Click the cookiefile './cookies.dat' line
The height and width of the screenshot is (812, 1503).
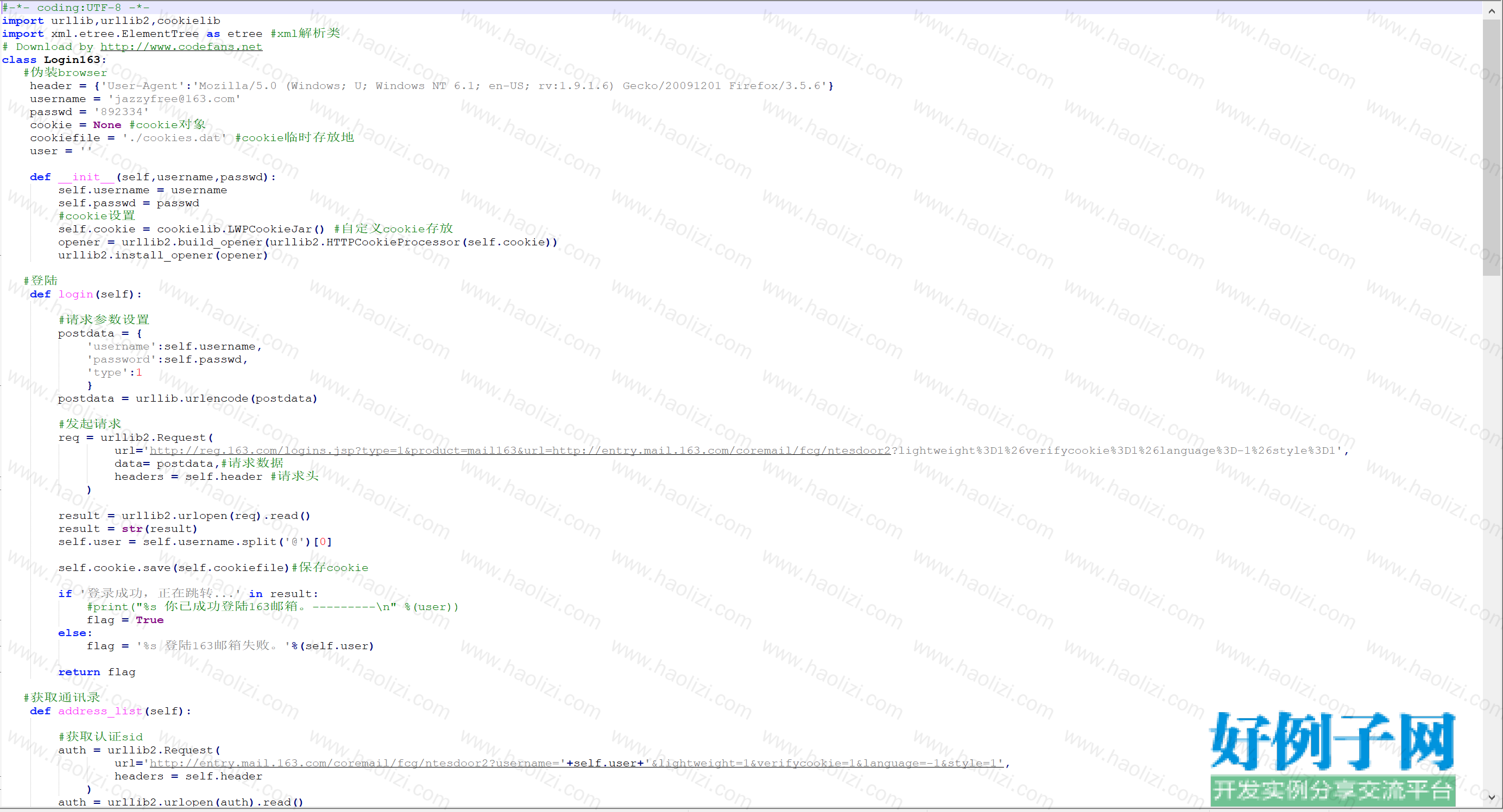coord(192,138)
